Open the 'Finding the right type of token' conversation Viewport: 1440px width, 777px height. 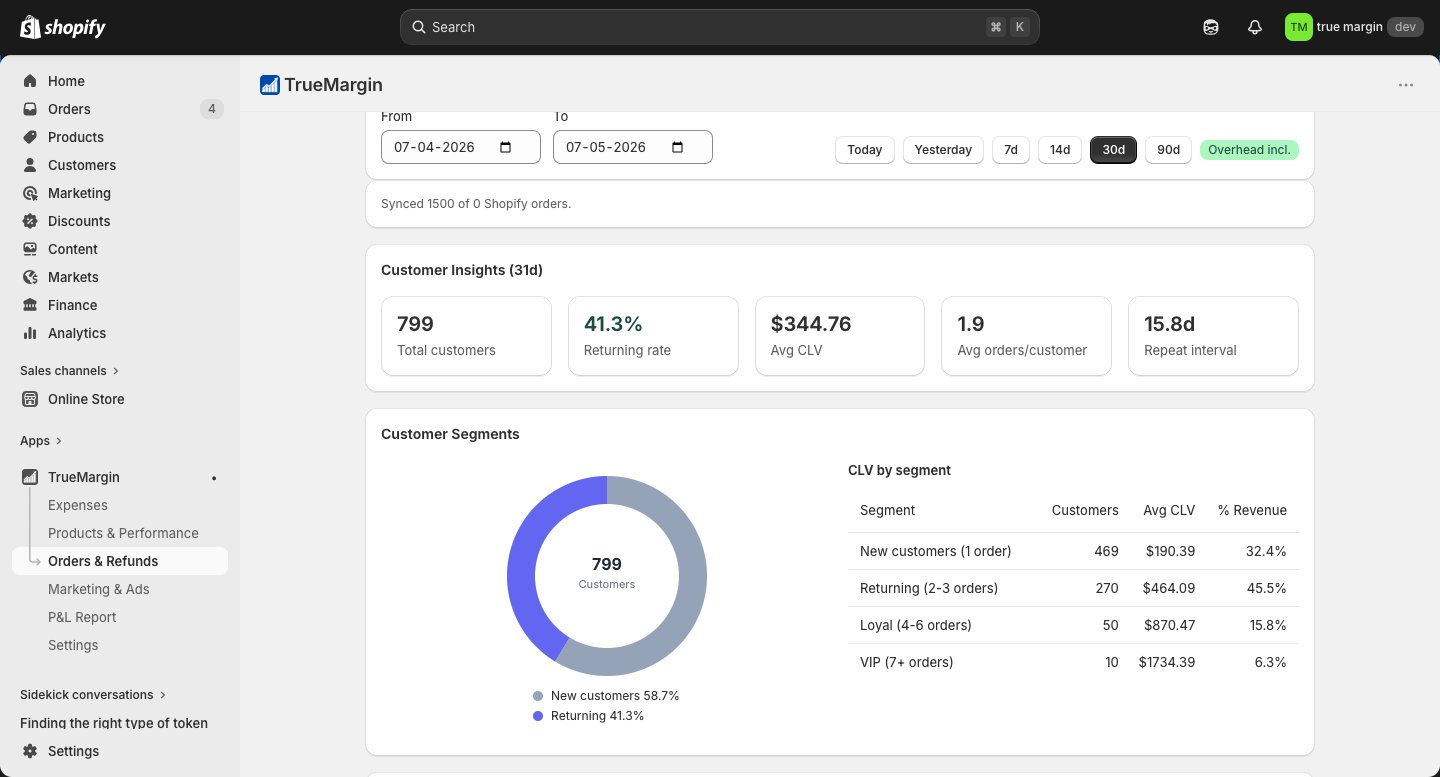point(114,723)
